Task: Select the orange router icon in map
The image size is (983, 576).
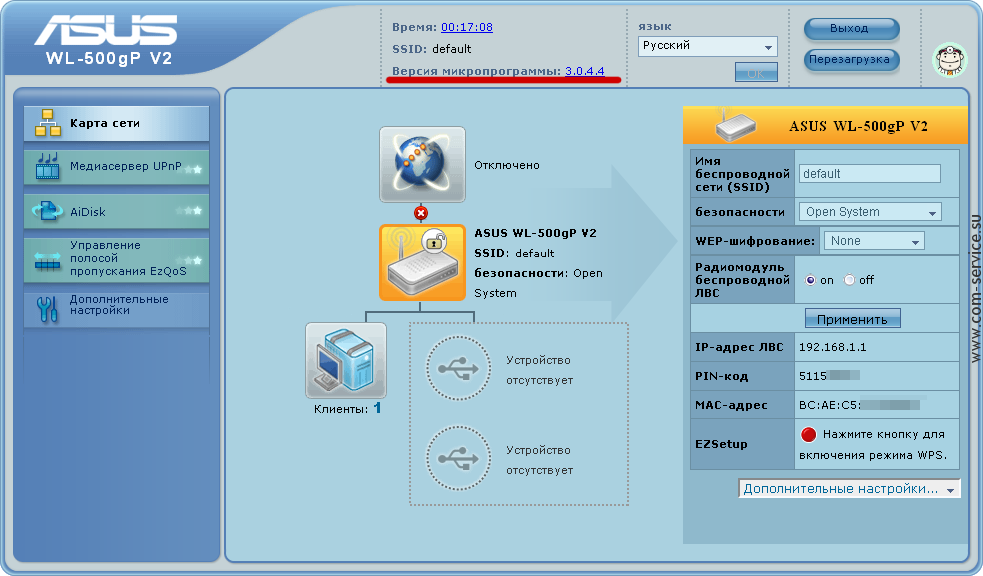Action: (x=422, y=263)
